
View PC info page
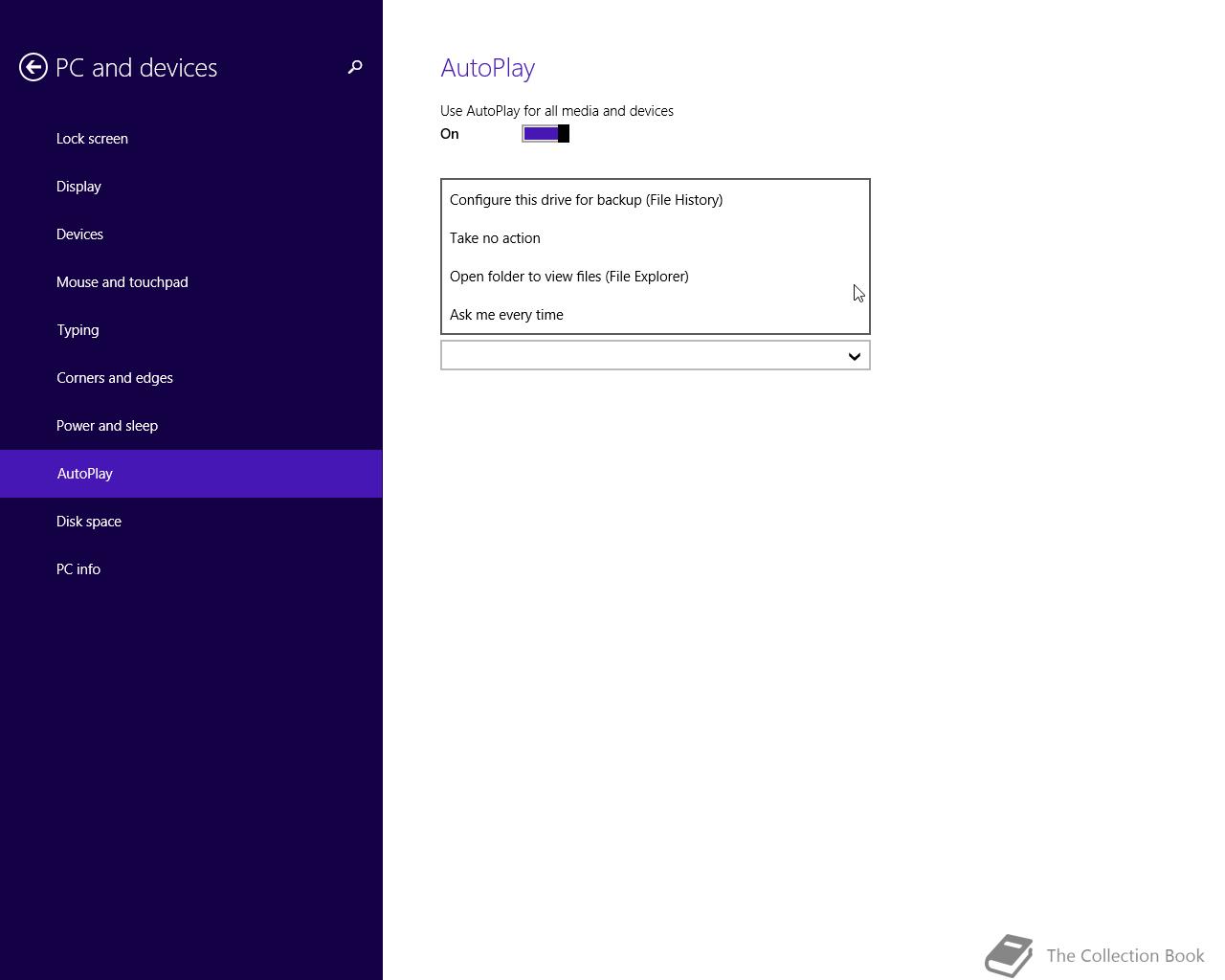point(191,569)
